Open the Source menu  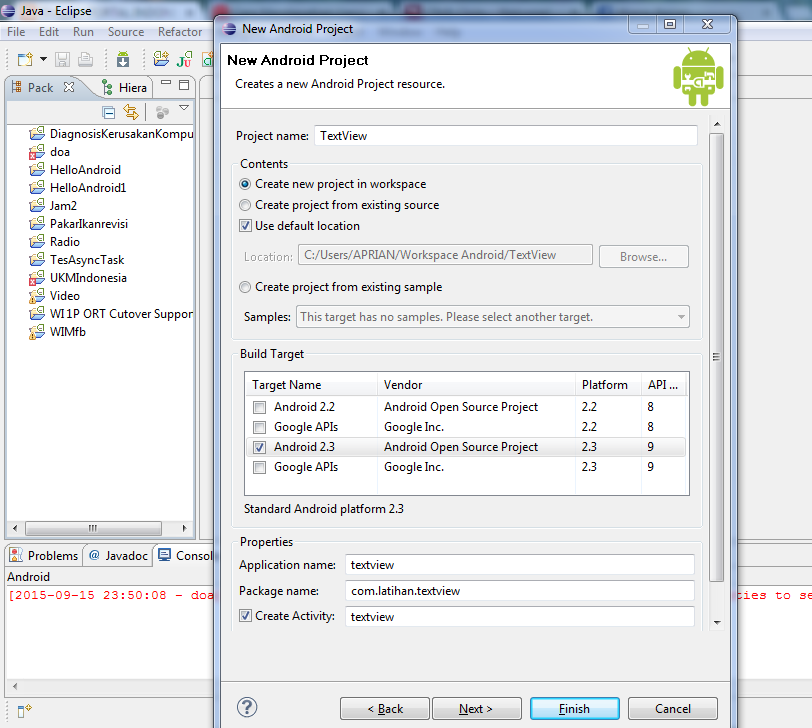[126, 32]
